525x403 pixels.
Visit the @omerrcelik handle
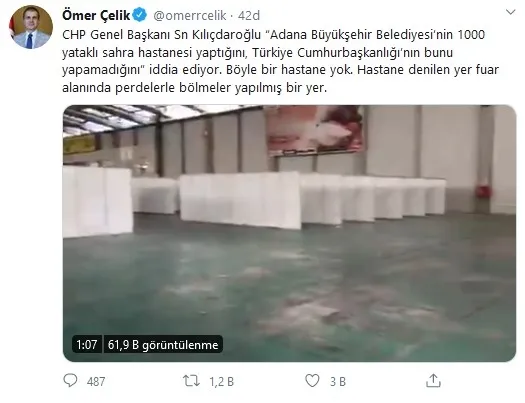click(x=190, y=15)
